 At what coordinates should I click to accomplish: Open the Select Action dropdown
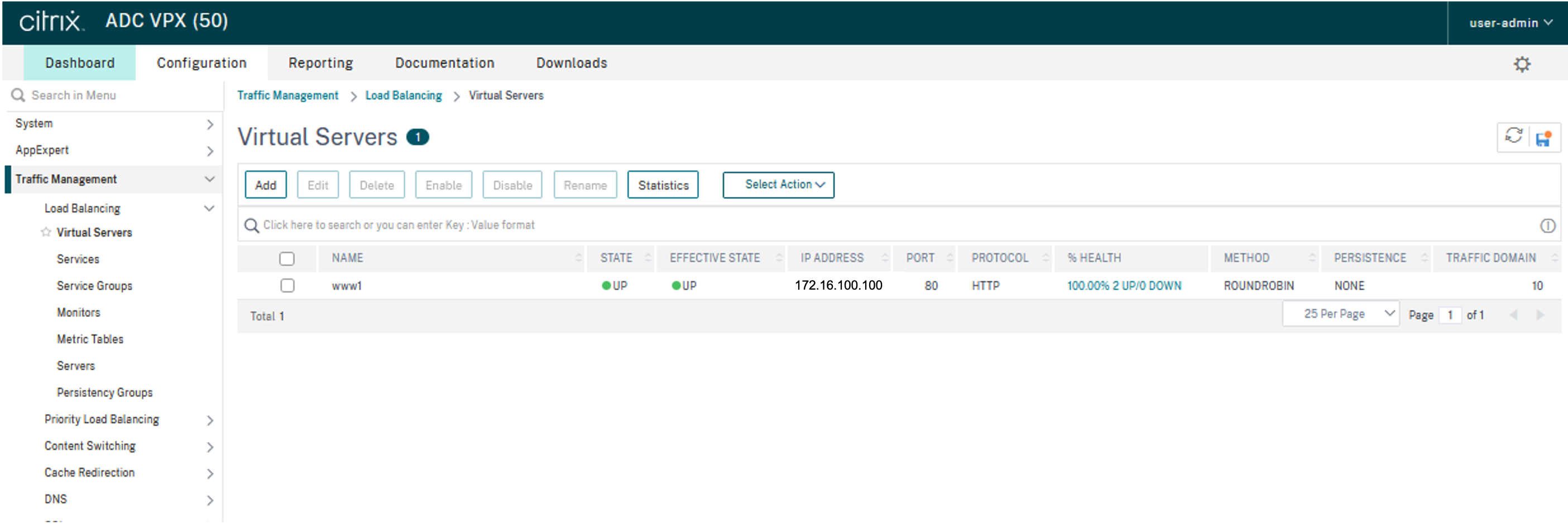point(778,185)
